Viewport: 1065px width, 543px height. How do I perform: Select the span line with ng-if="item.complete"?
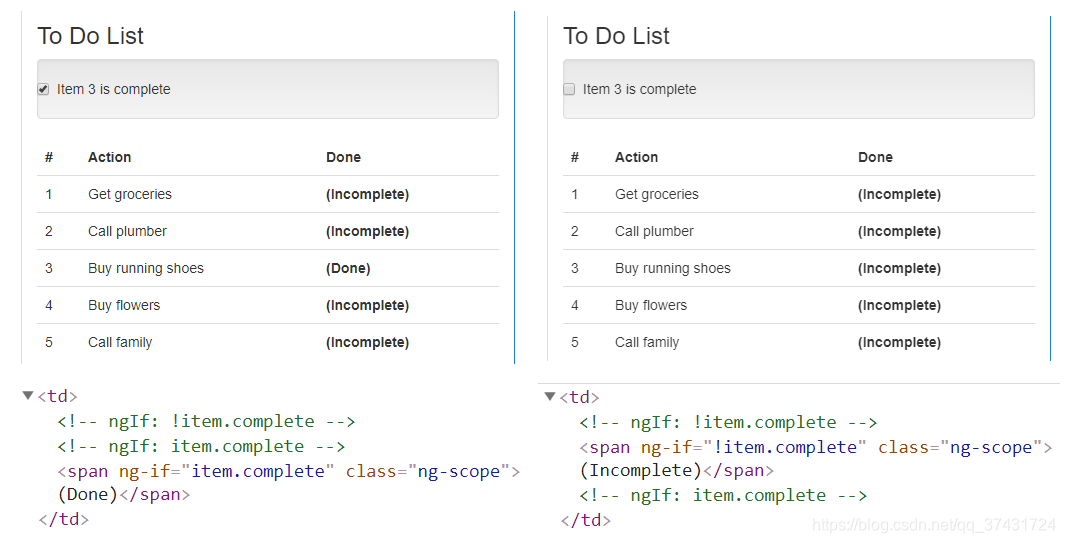click(x=289, y=471)
